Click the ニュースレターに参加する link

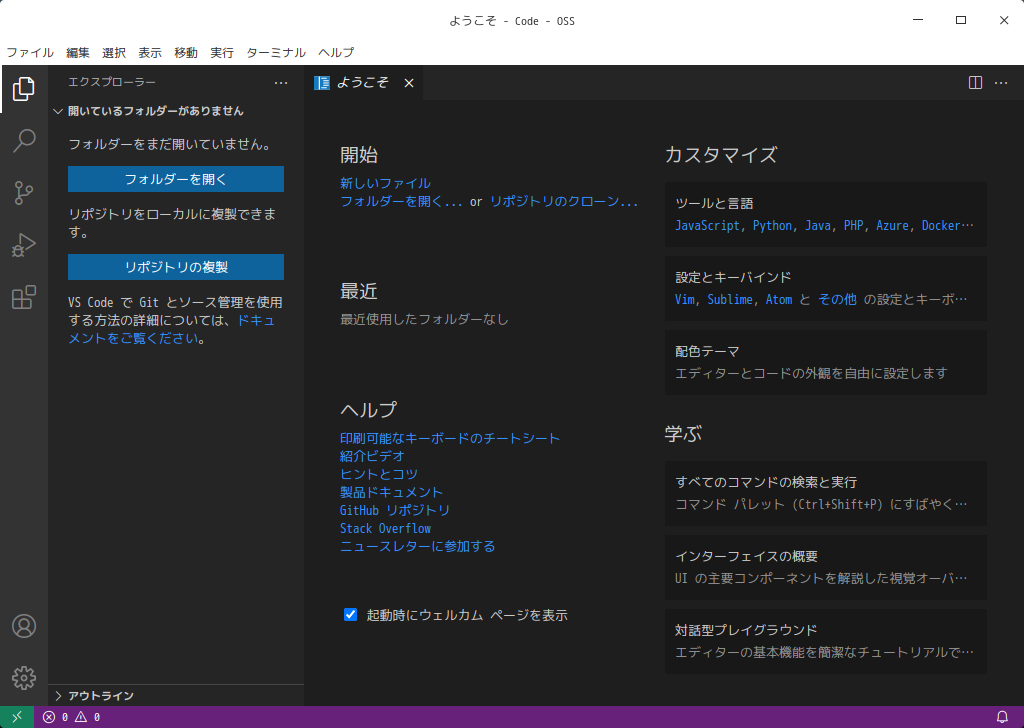(417, 546)
